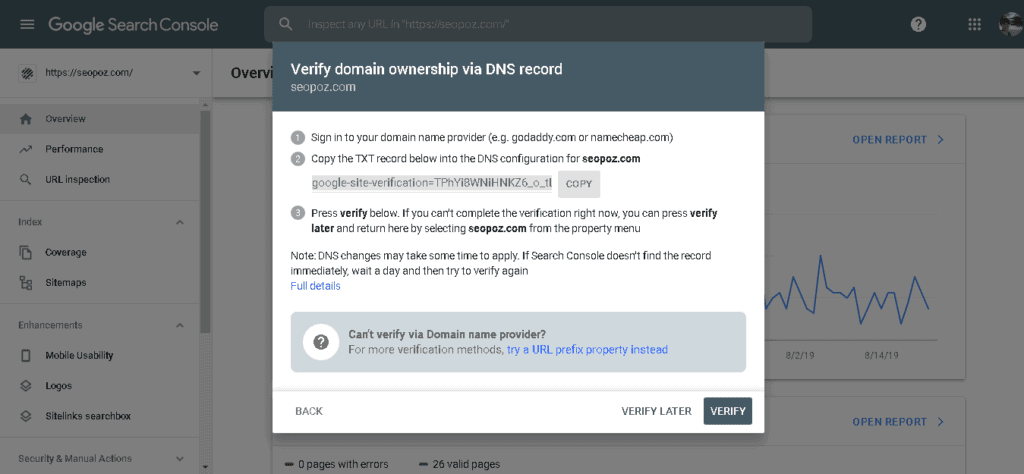
Task: Expand Security & Manual Actions section
Action: coord(180,459)
